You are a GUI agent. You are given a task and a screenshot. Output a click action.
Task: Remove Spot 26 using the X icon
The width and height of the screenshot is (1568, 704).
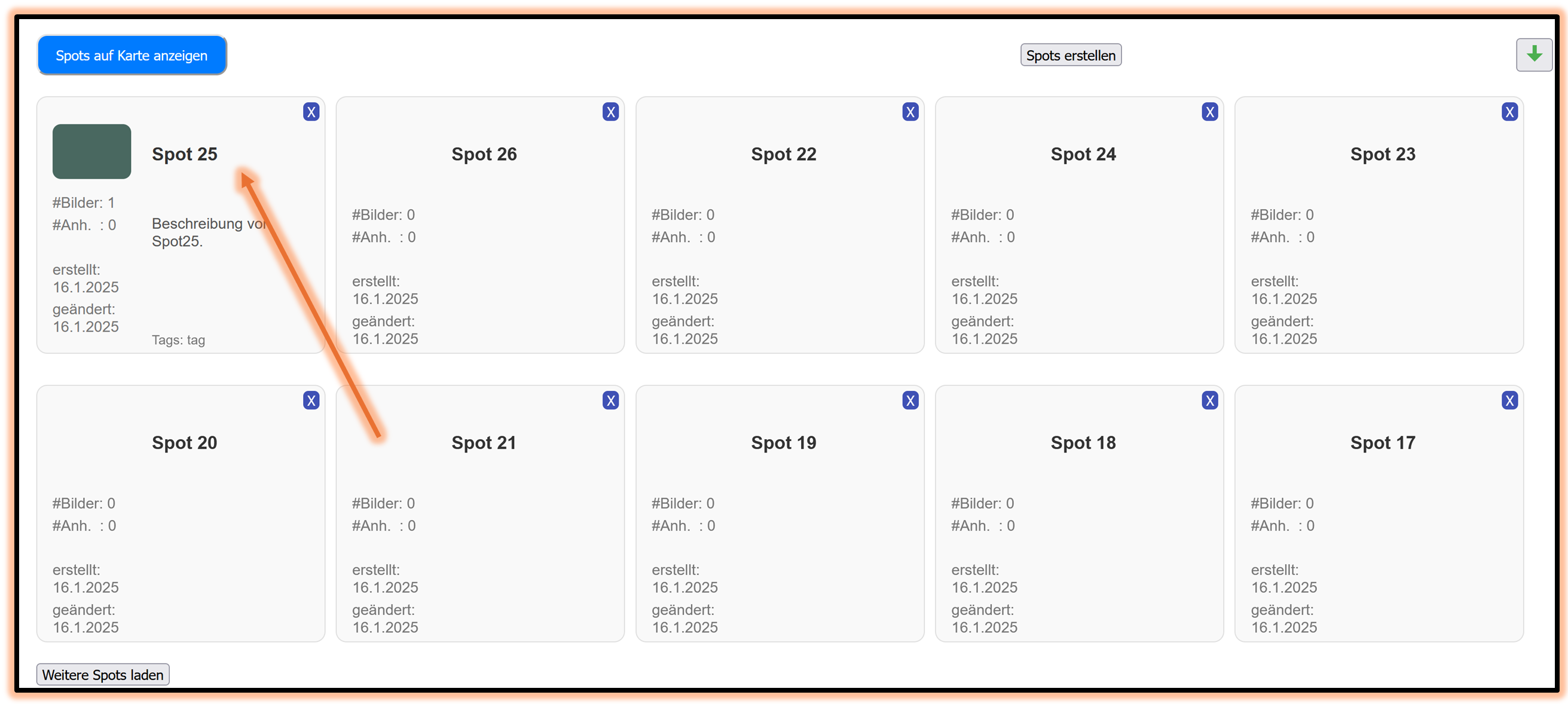[610, 112]
